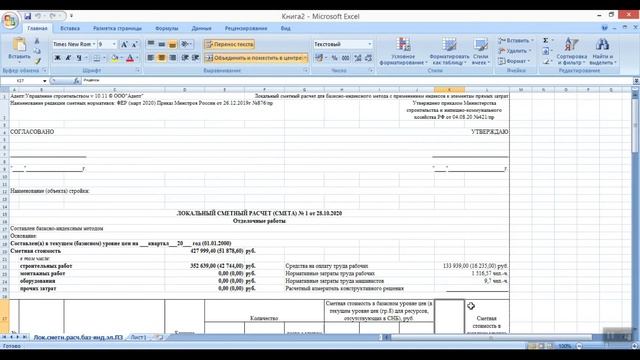Click the formula bar input
Image resolution: width=640 pixels, height=360 pixels.
click(x=357, y=81)
